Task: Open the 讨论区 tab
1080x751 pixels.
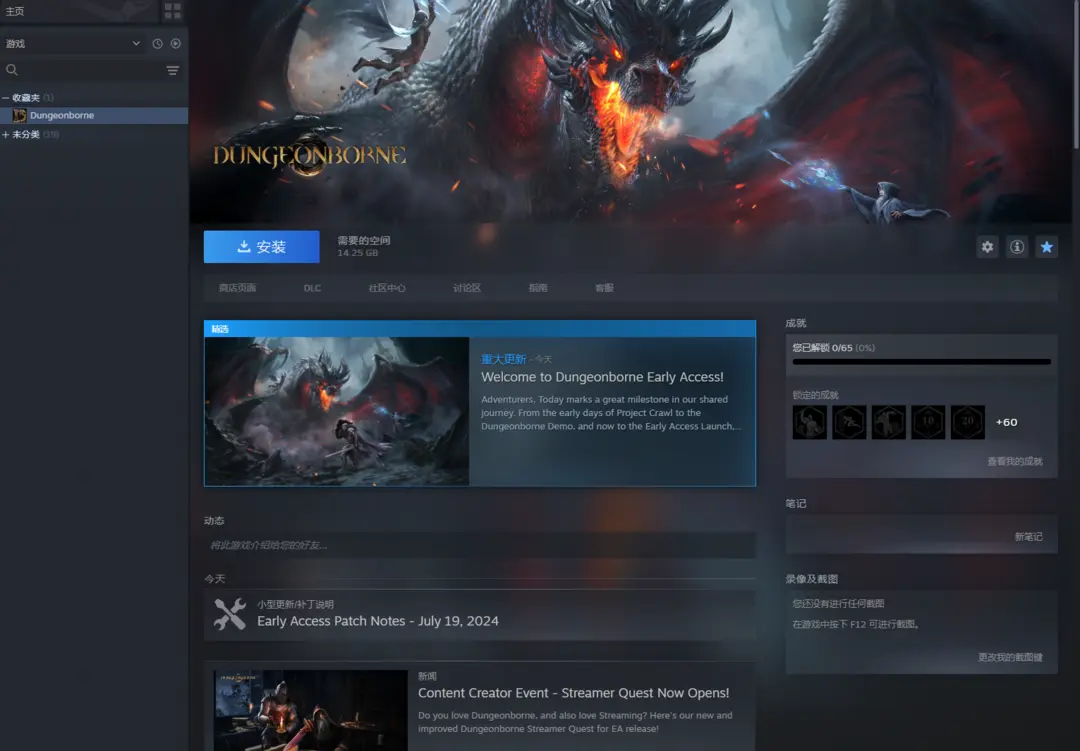Action: click(x=467, y=288)
